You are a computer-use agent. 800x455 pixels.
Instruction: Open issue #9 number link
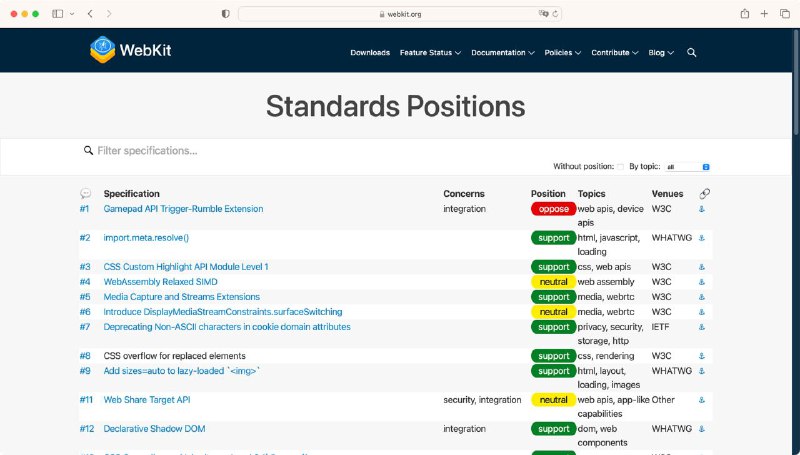pyautogui.click(x=85, y=371)
